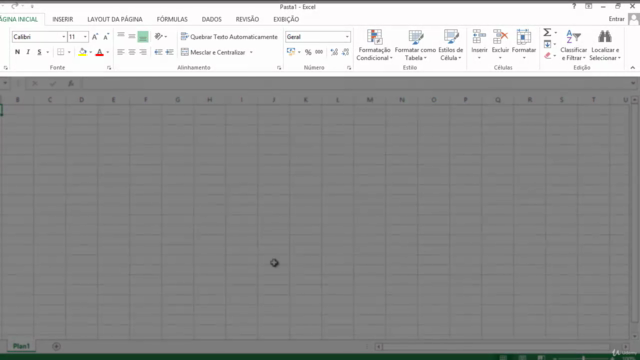This screenshot has height=360, width=640.
Task: Align text to the right
Action: tap(143, 52)
